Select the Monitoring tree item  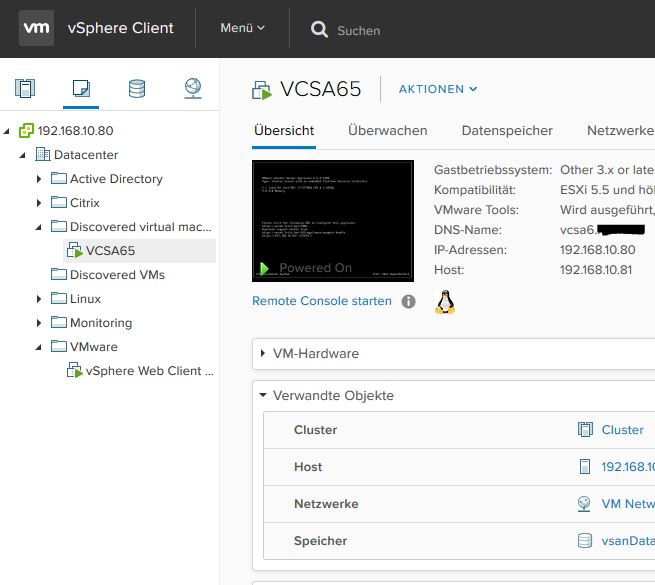[101, 323]
